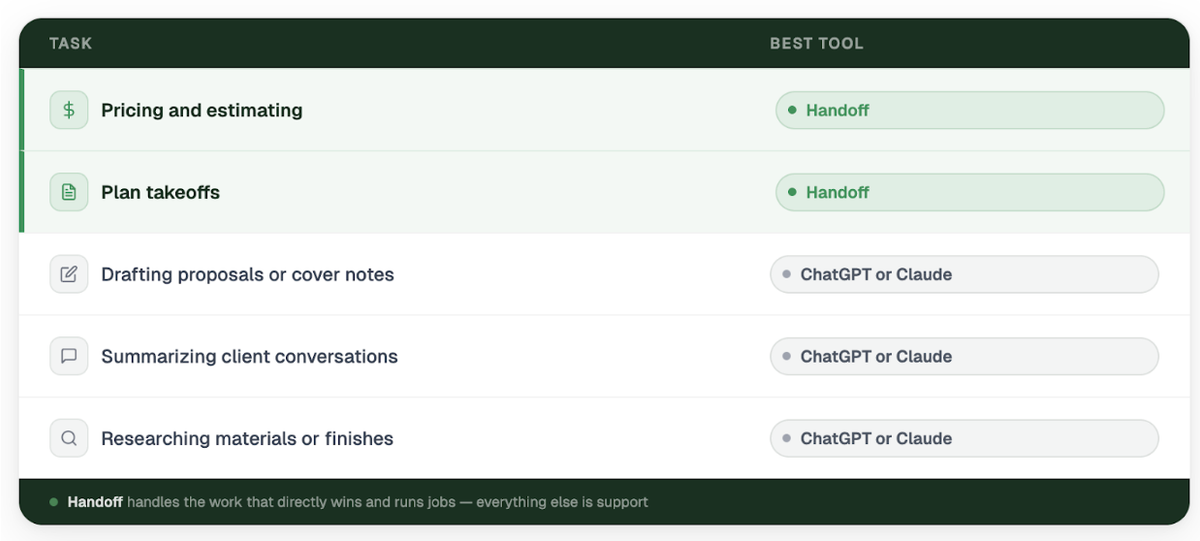The image size is (1200, 541).
Task: Click the dollar sign icon for Pricing and estimating
Action: tap(69, 110)
